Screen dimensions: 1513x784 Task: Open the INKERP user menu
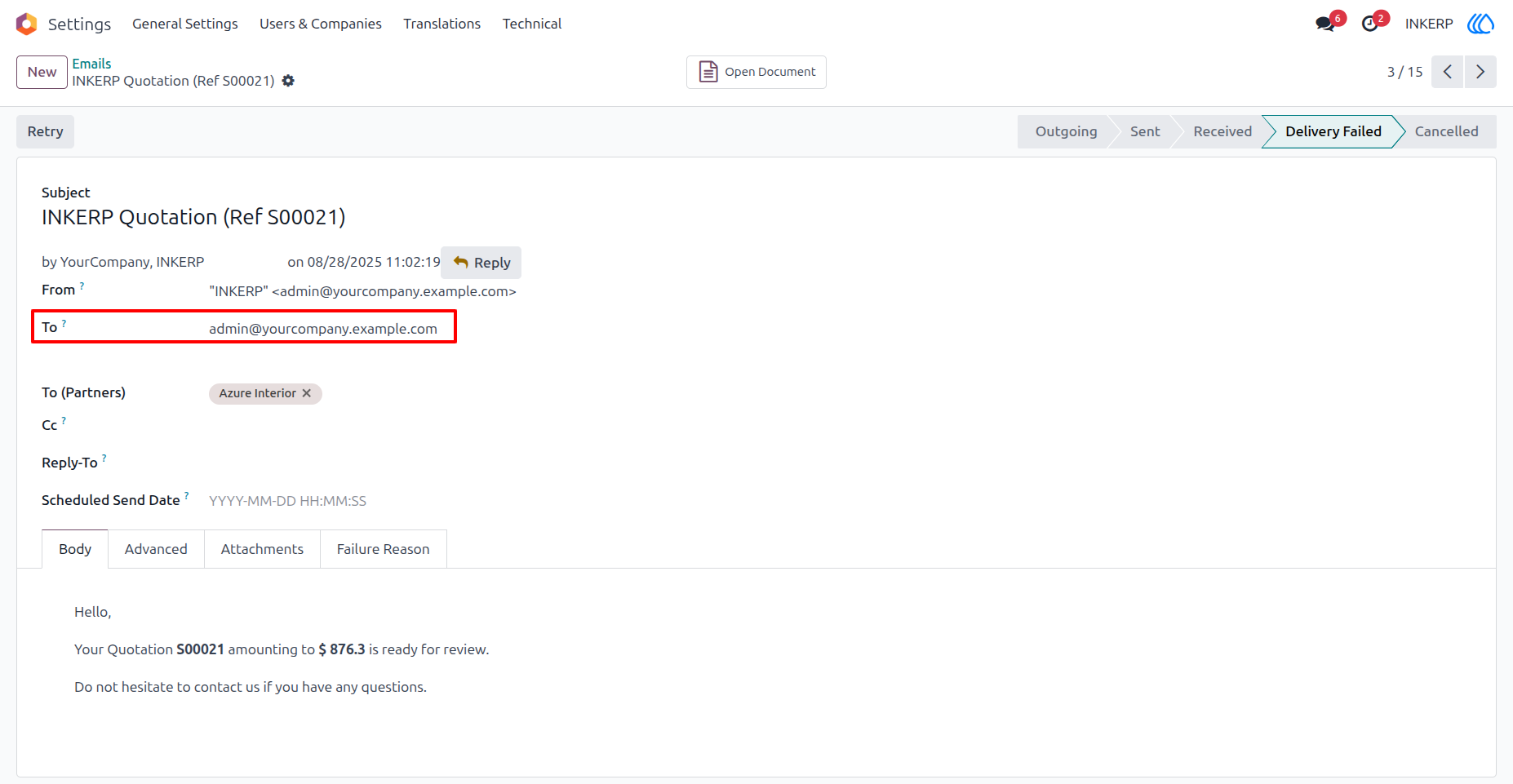pyautogui.click(x=1429, y=24)
